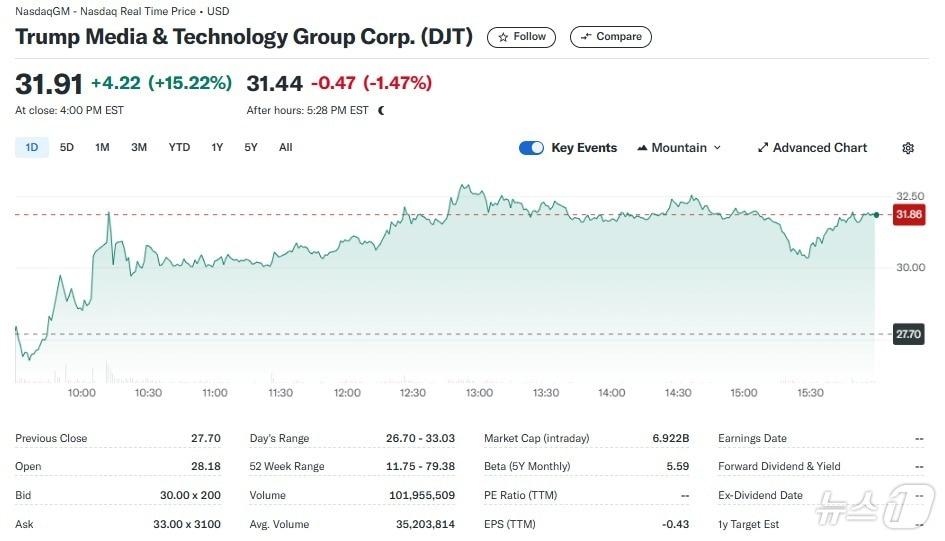The image size is (945, 541).
Task: Switch to 5D time range
Action: [x=67, y=147]
